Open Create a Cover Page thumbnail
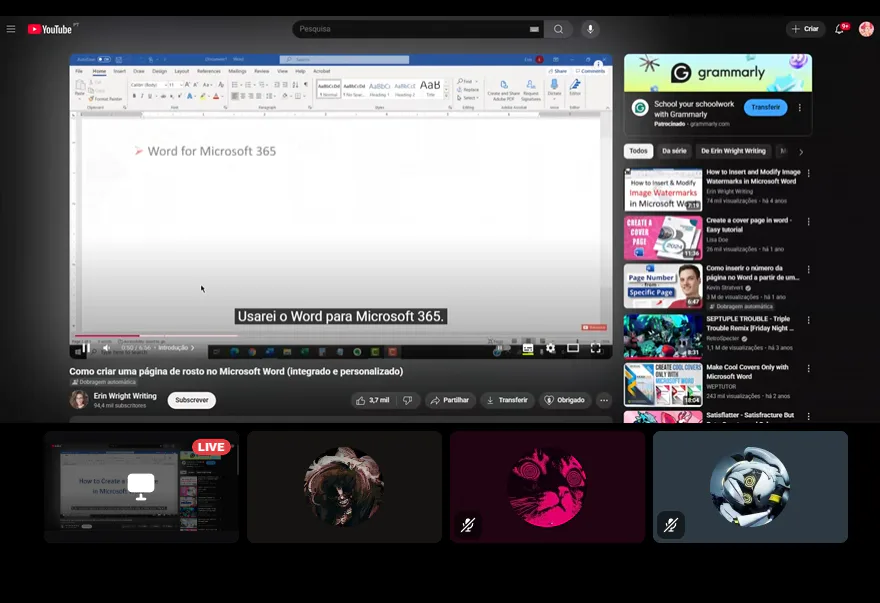Image resolution: width=880 pixels, height=603 pixels. [663, 238]
